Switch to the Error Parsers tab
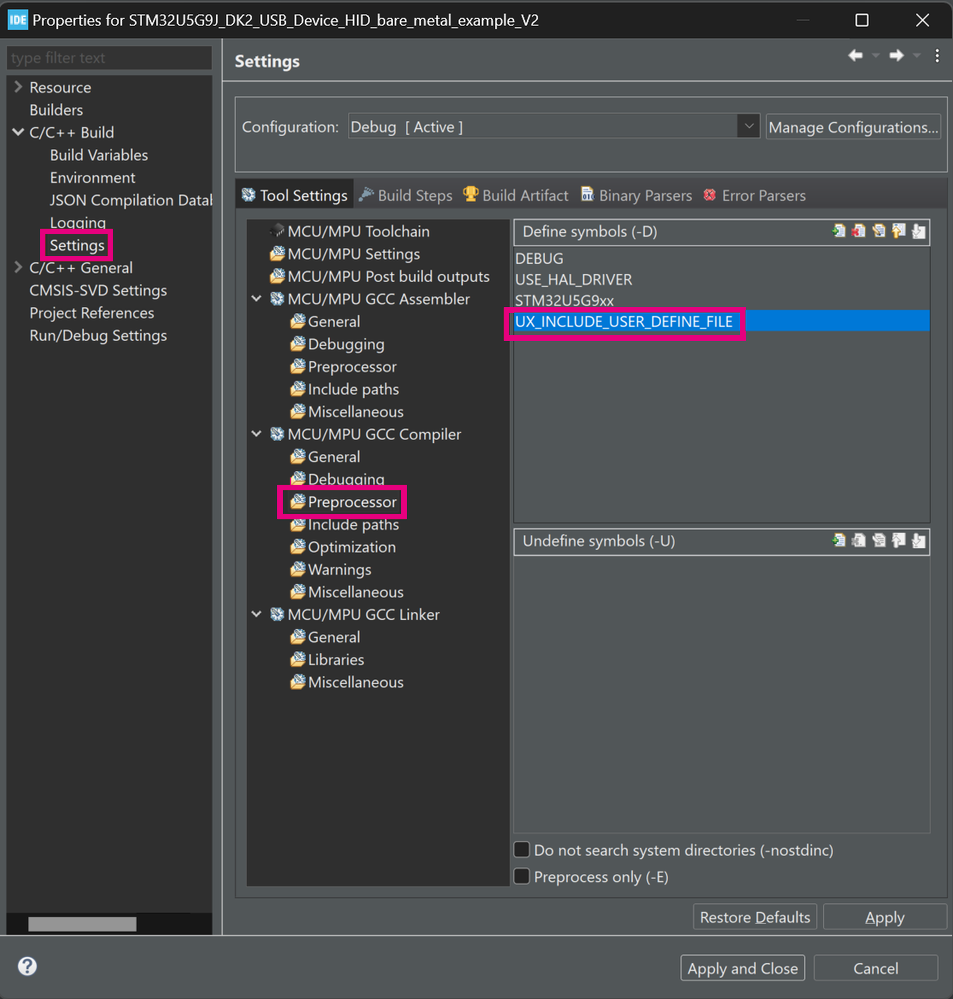This screenshot has height=999, width=953. (755, 195)
